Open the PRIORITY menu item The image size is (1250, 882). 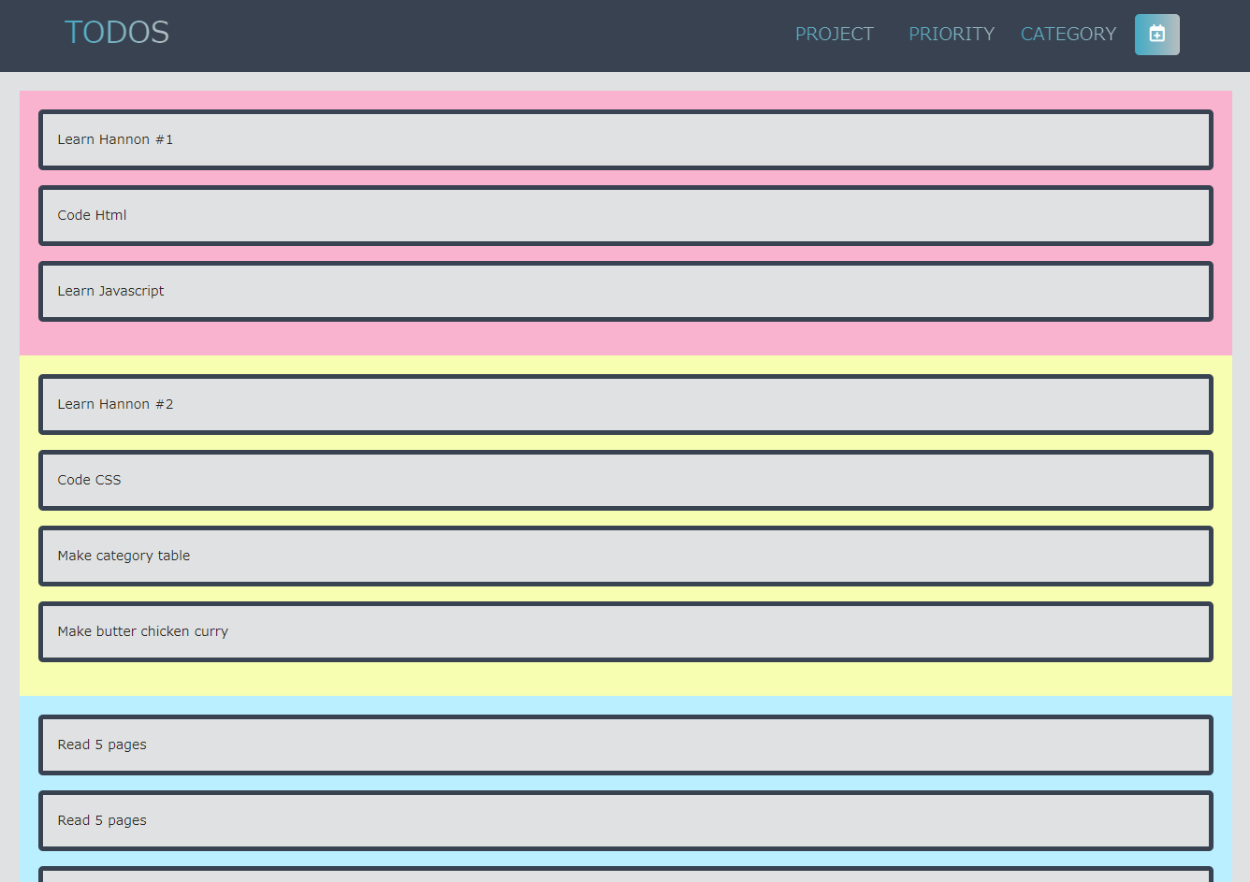(x=951, y=34)
